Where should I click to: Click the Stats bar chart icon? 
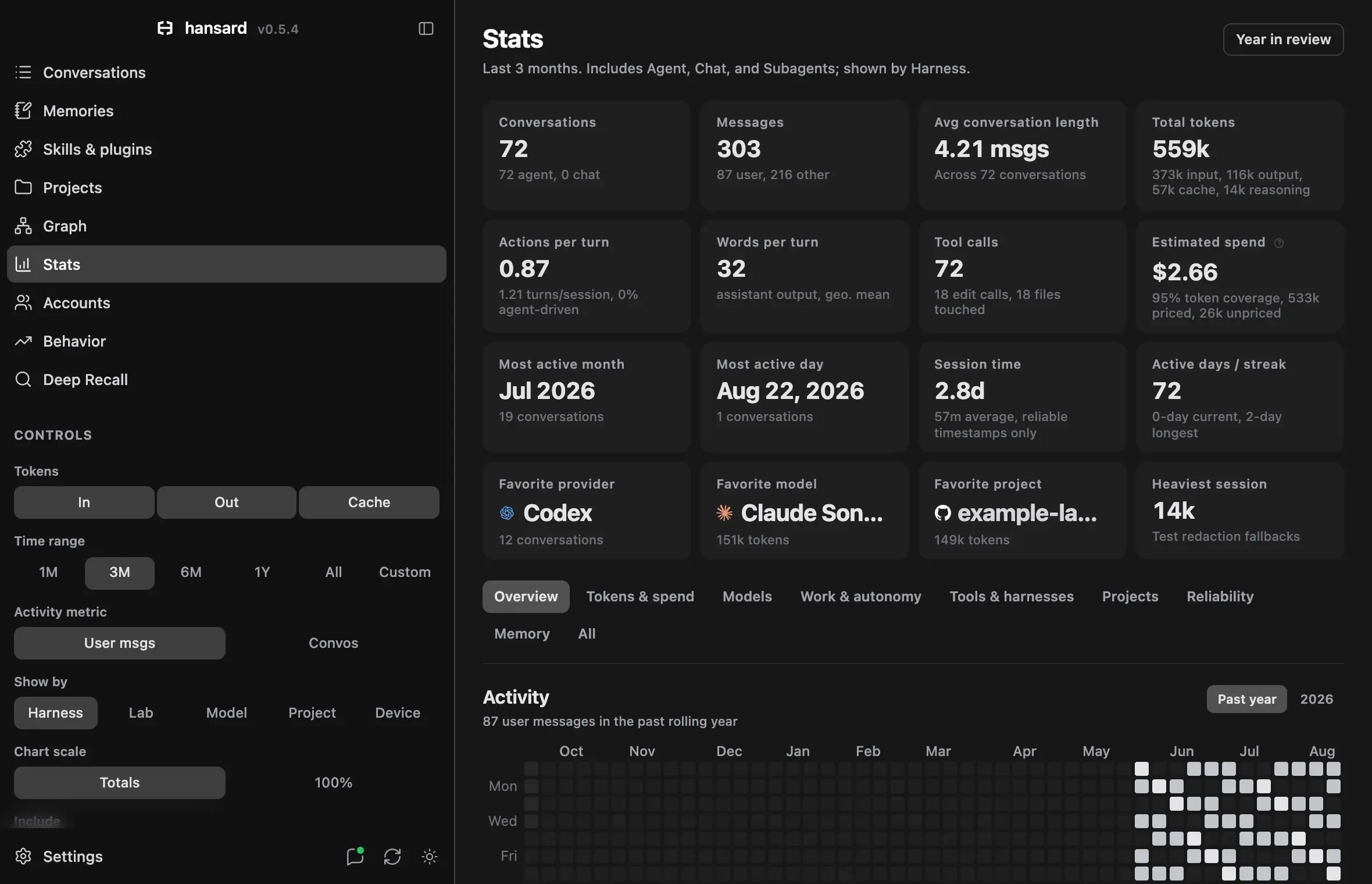[23, 264]
